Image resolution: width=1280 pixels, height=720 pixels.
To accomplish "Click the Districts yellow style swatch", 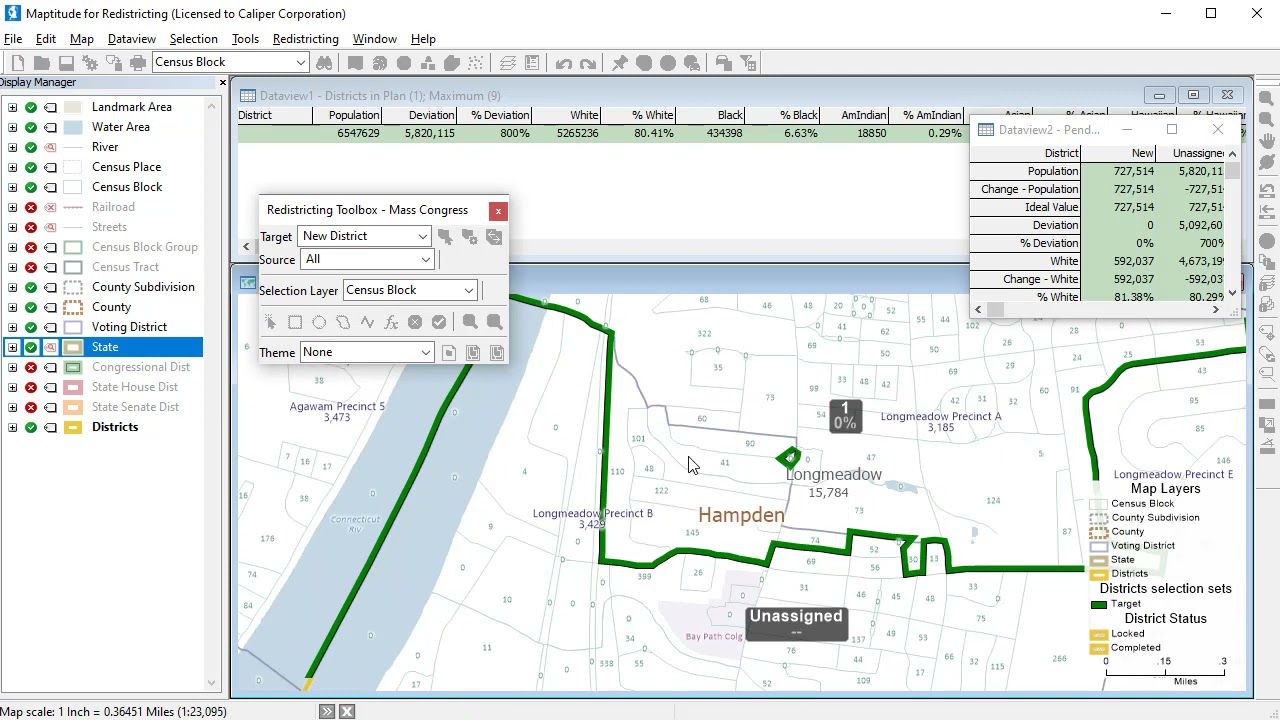I will pos(73,427).
